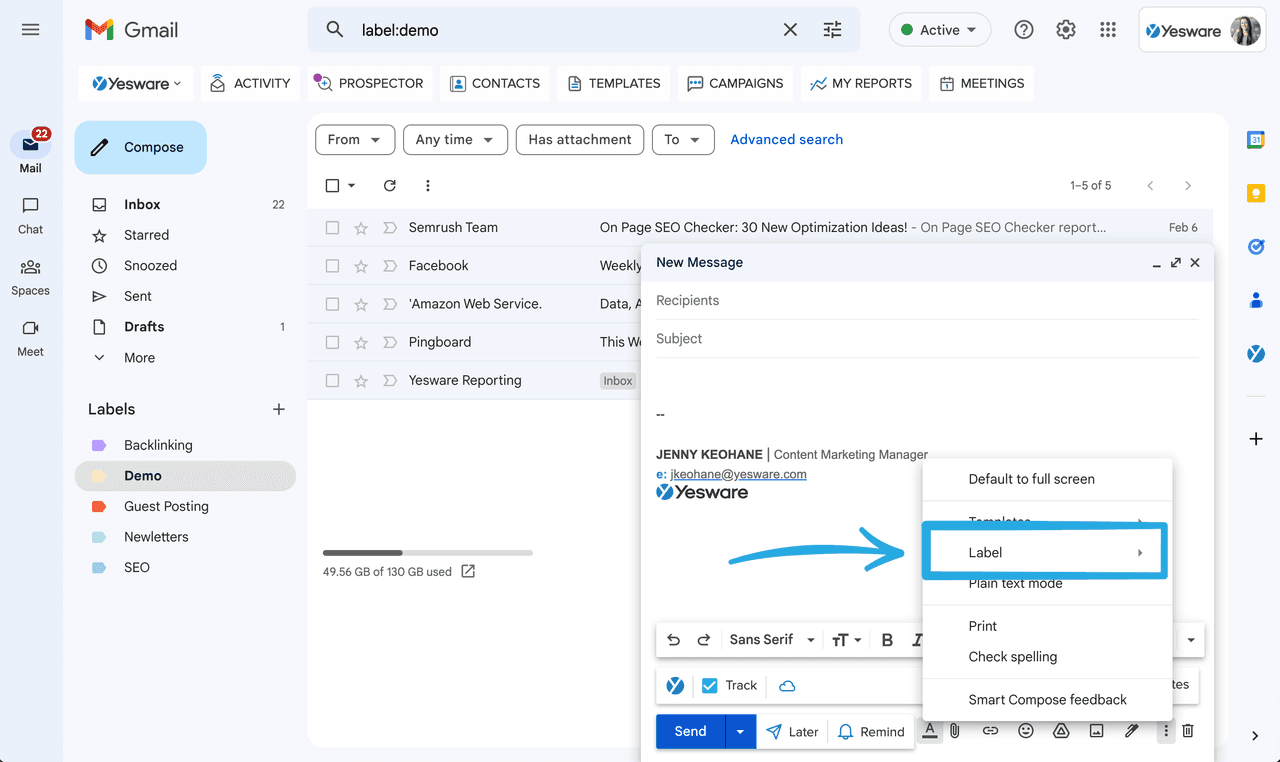Expand the Any time filter dropdown
The width and height of the screenshot is (1280, 762).
(x=455, y=140)
